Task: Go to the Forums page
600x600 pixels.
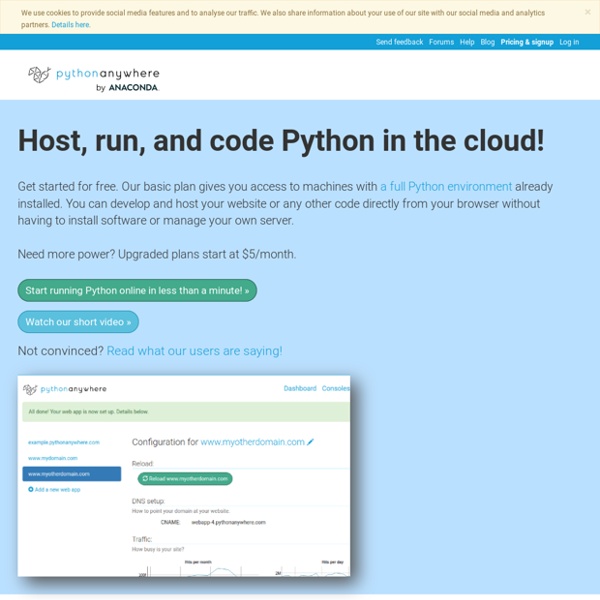Action: click(x=441, y=42)
